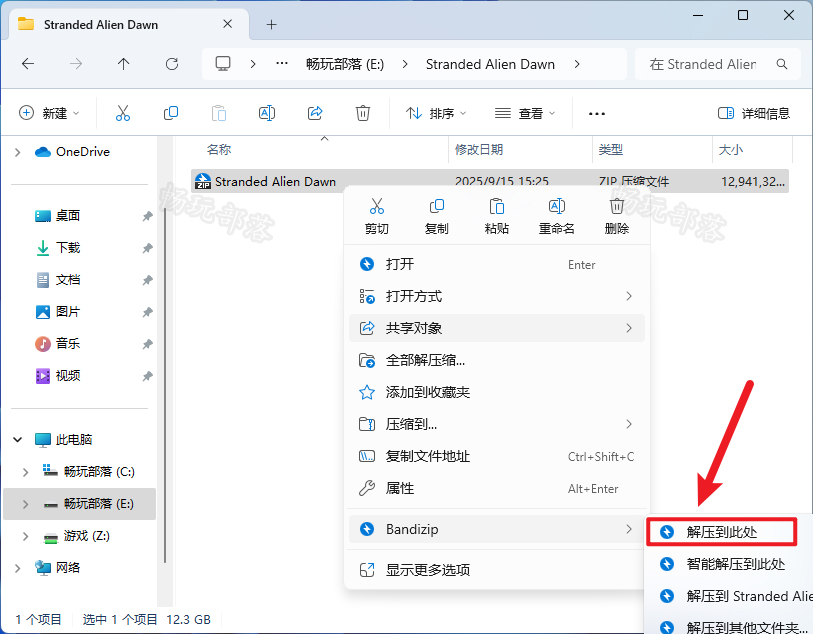Viewport: 813px width, 634px height.
Task: Unpin 图片 from quick access
Action: 148,312
